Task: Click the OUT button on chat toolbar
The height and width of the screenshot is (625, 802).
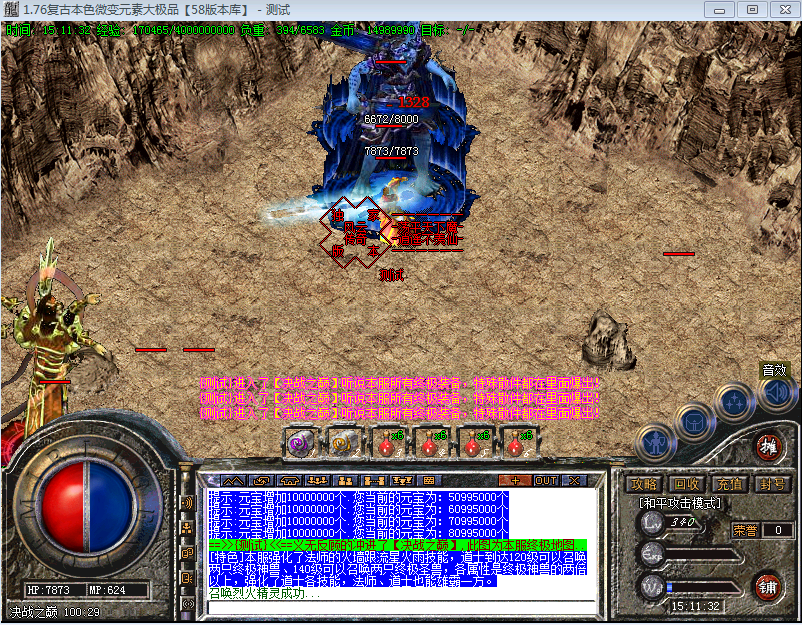Action: [x=546, y=481]
